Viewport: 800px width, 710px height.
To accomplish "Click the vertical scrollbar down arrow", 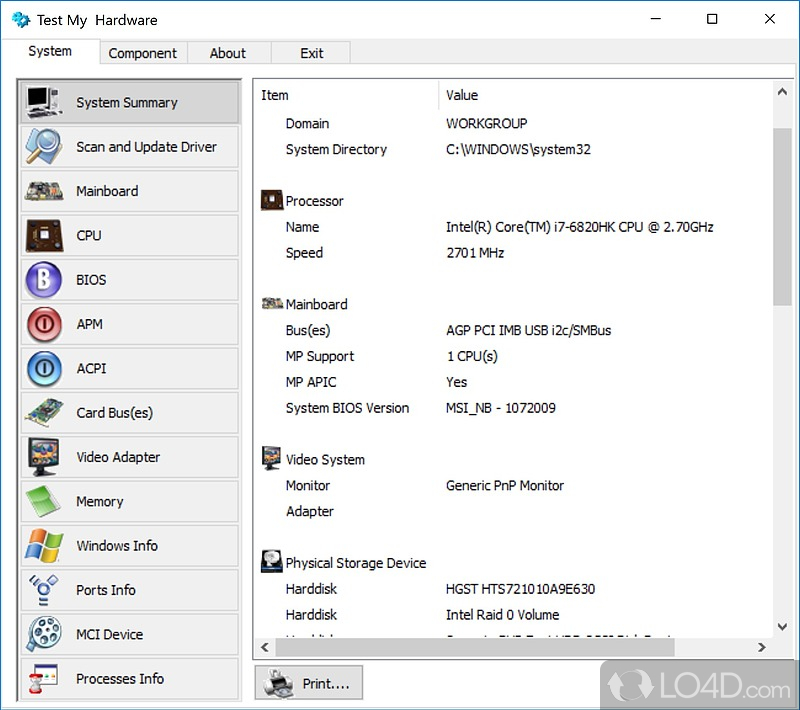I will coord(782,627).
